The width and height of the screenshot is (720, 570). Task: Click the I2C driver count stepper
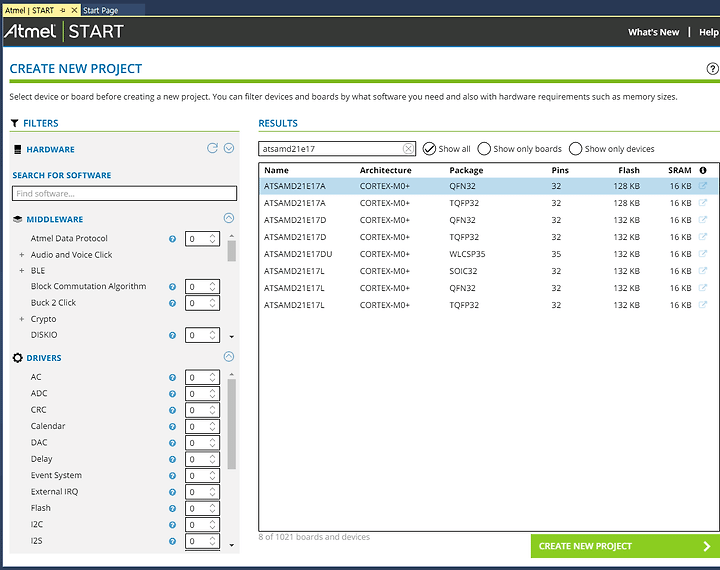(x=202, y=525)
